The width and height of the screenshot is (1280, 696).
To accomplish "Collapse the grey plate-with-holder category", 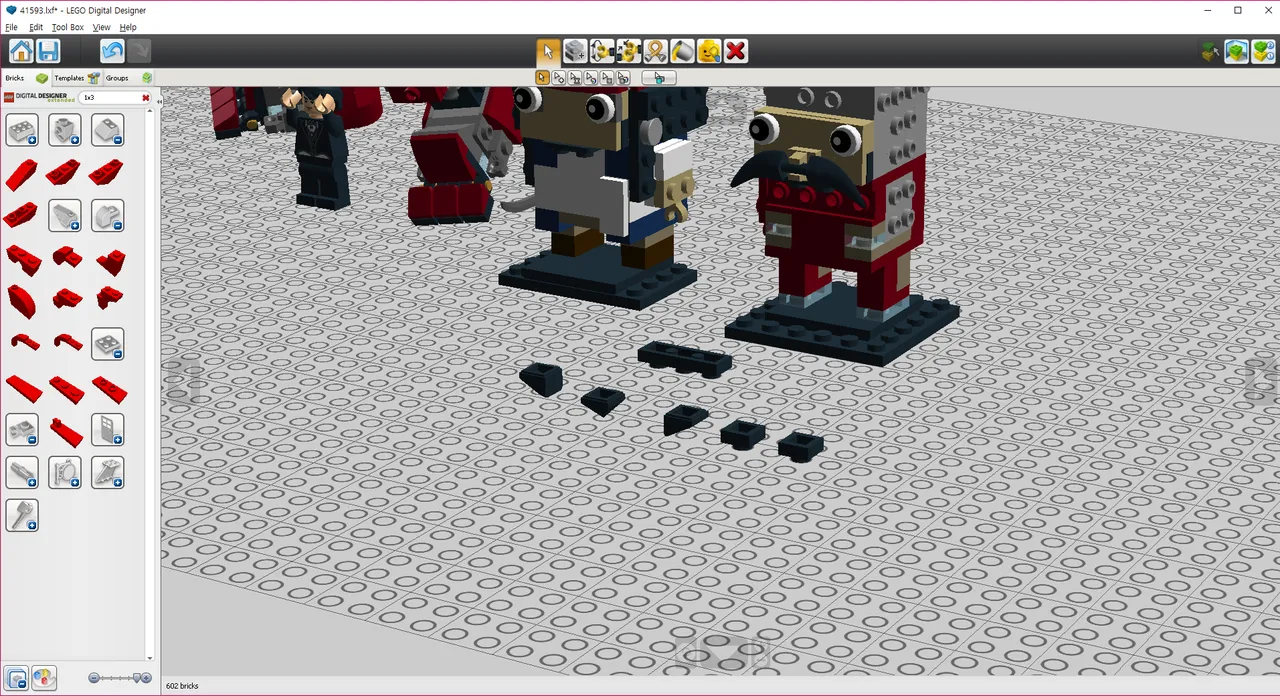I will coord(22,430).
